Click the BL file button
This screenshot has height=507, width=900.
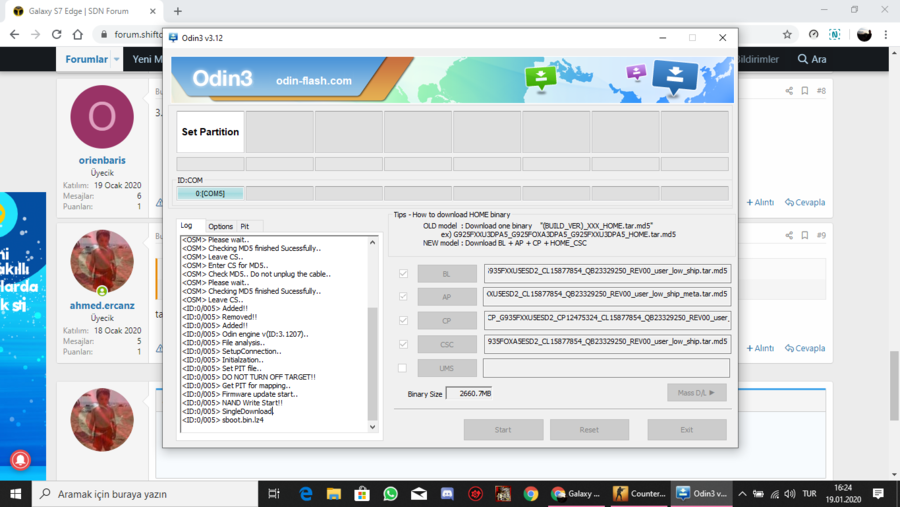[x=447, y=274]
